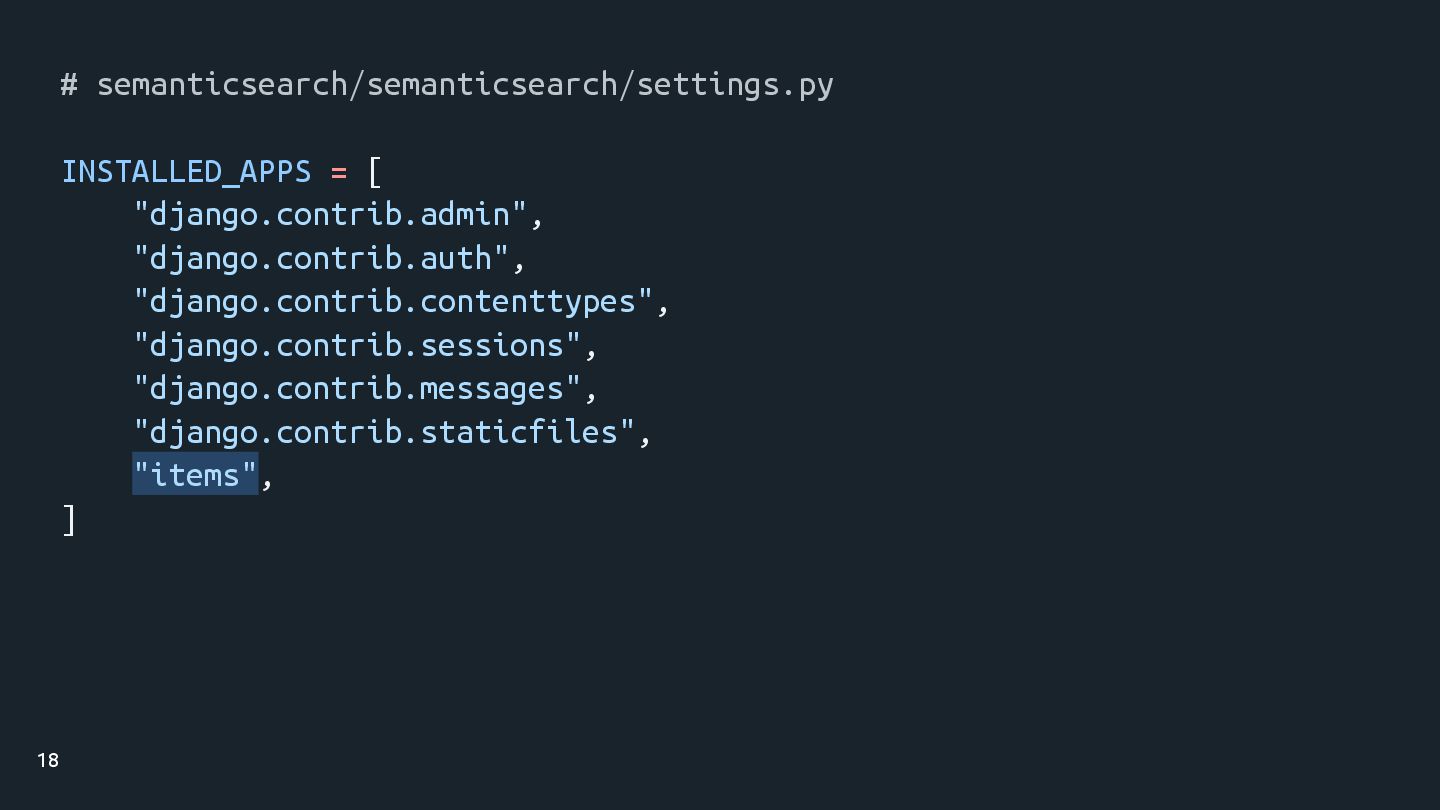Viewport: 1440px width, 810px height.
Task: Click the slide number 18
Action: [48, 761]
